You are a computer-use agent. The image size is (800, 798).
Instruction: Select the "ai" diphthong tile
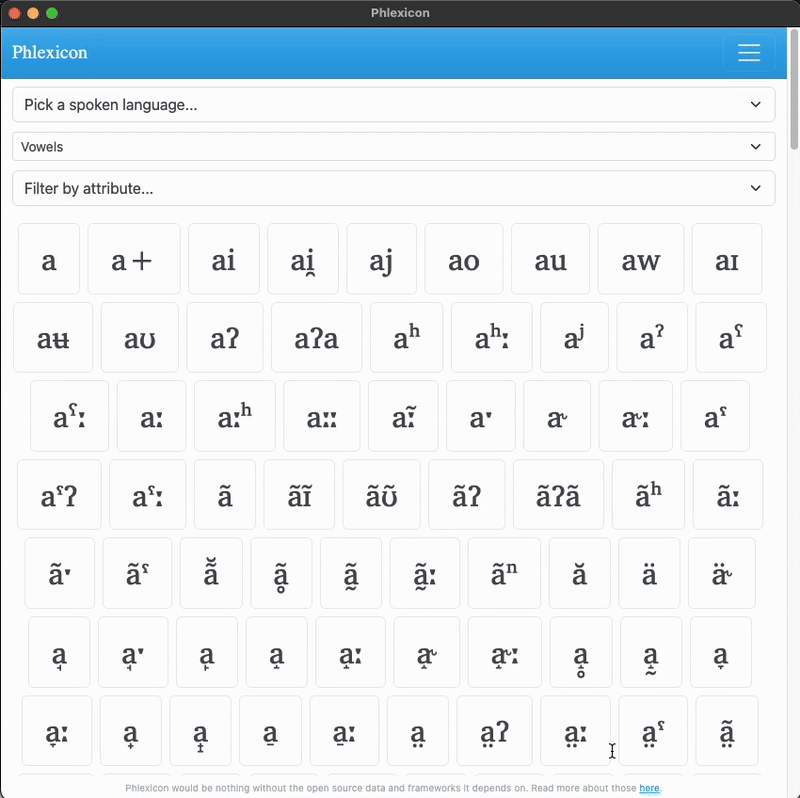[223, 258]
